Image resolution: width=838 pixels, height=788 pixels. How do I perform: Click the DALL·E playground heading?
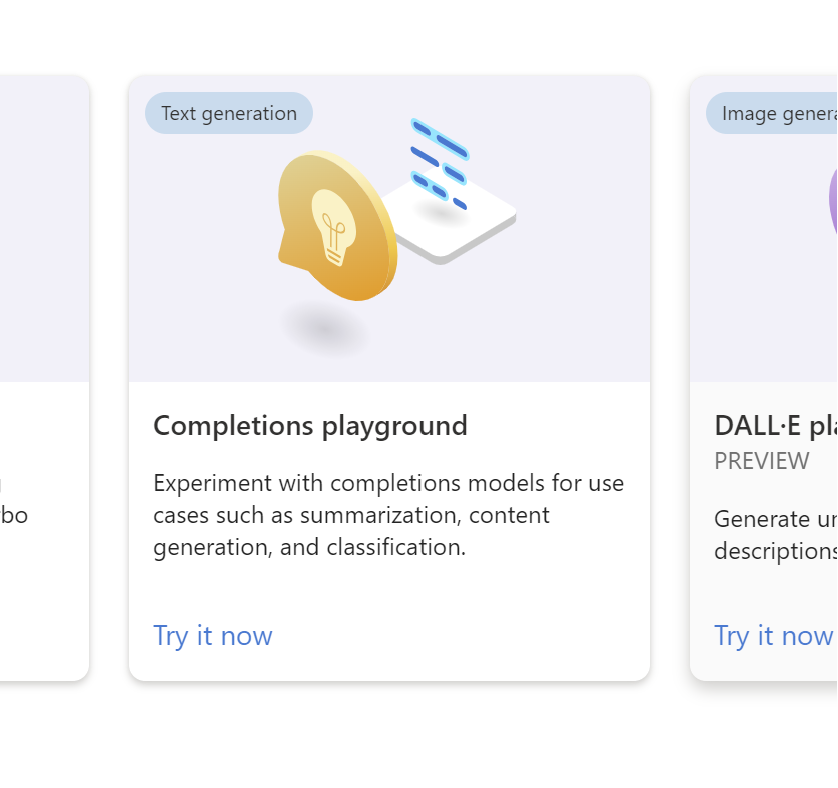[x=776, y=426]
